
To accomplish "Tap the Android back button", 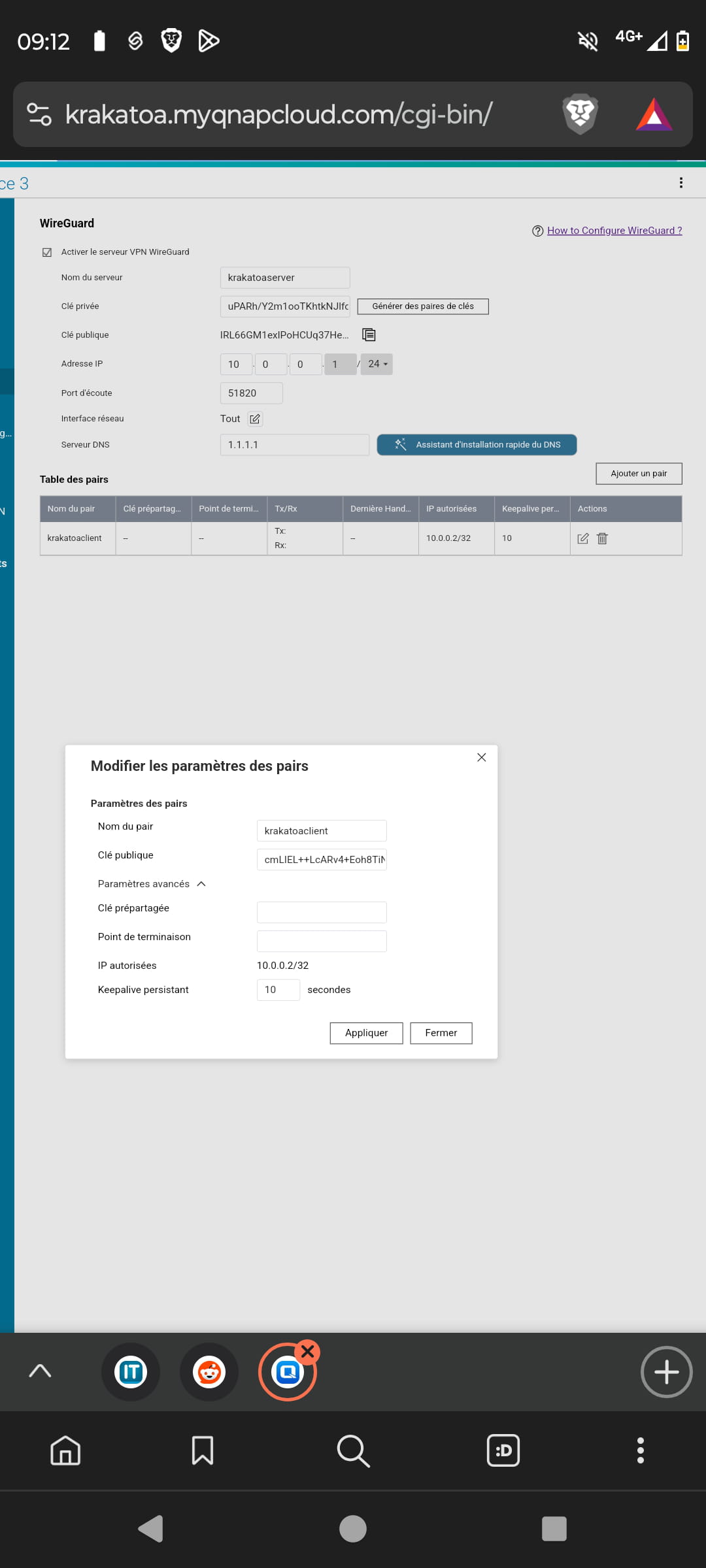I will pos(151,1528).
